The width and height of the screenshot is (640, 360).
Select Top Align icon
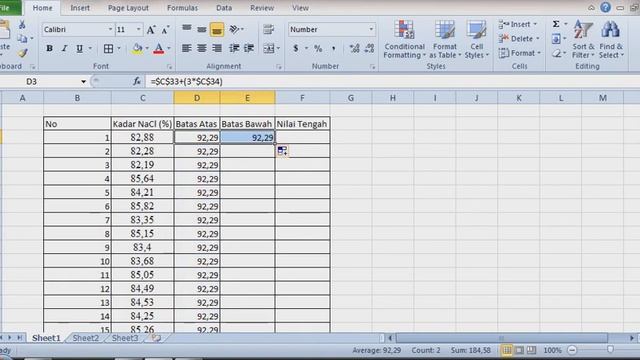pyautogui.click(x=187, y=29)
